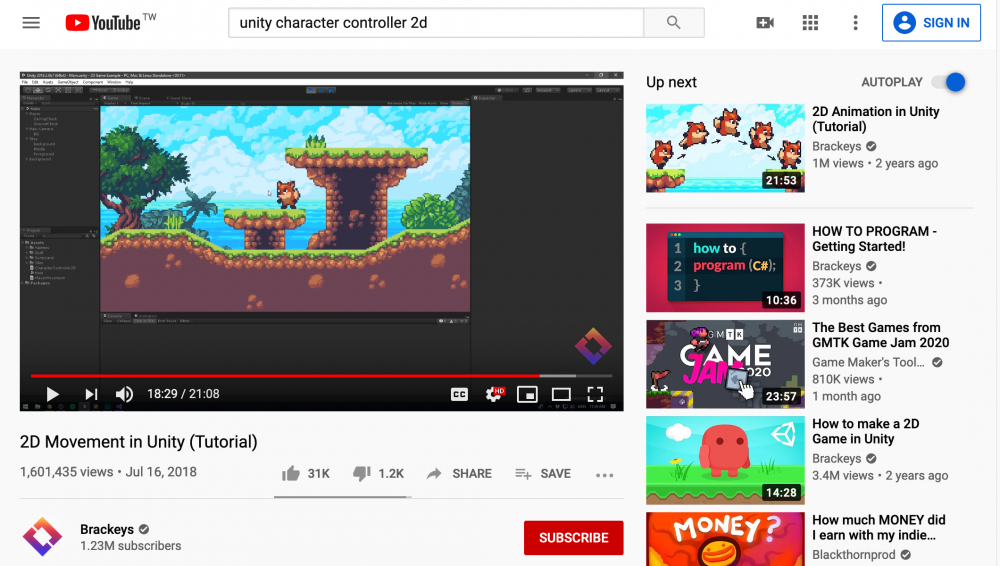Open the create video camera icon
The image size is (1000, 566).
pos(765,23)
